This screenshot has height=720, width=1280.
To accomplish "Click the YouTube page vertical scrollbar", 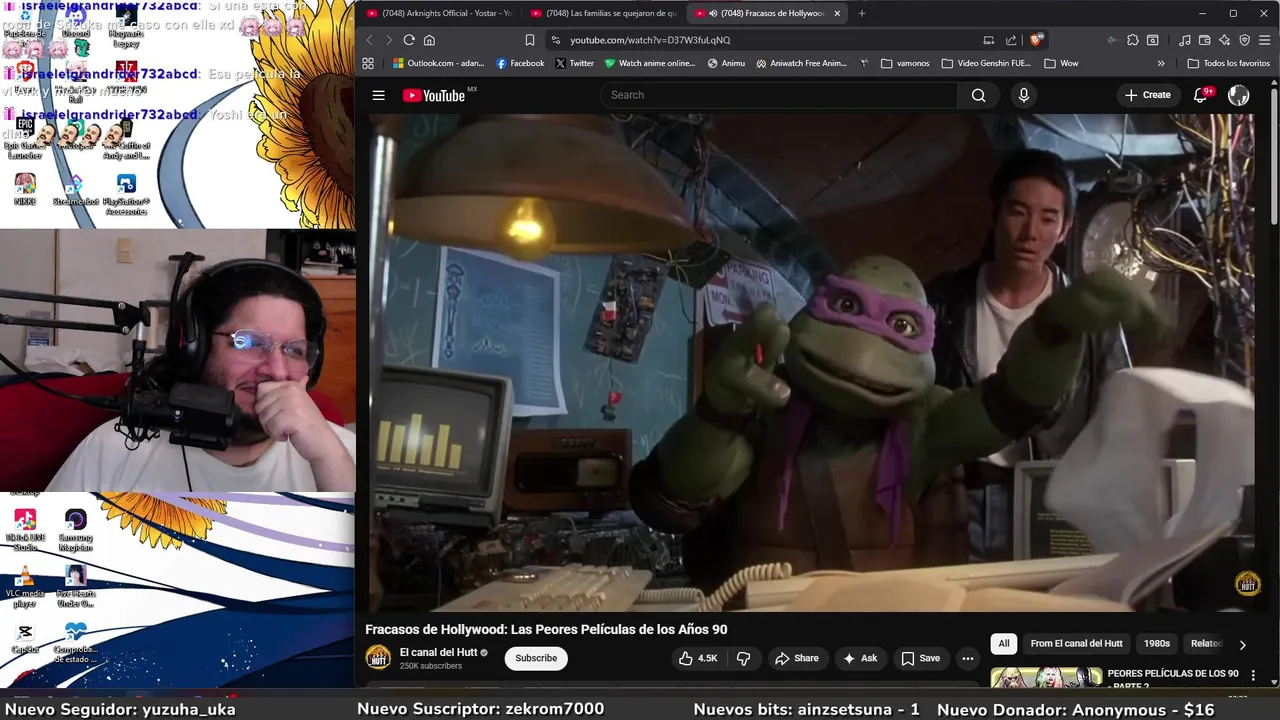I will pyautogui.click(x=1274, y=155).
